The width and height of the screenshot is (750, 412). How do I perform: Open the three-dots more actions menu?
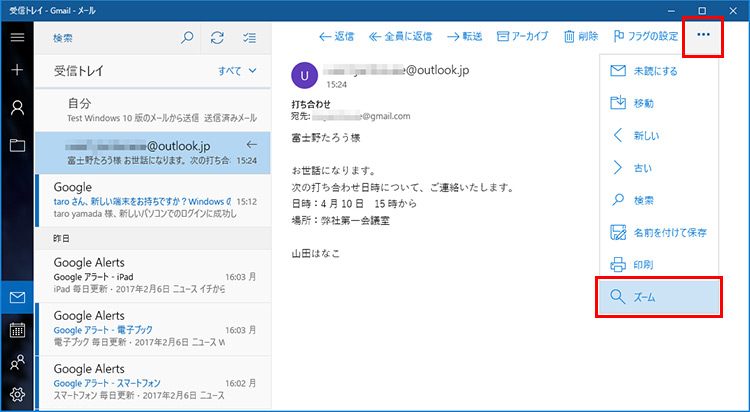pos(704,35)
